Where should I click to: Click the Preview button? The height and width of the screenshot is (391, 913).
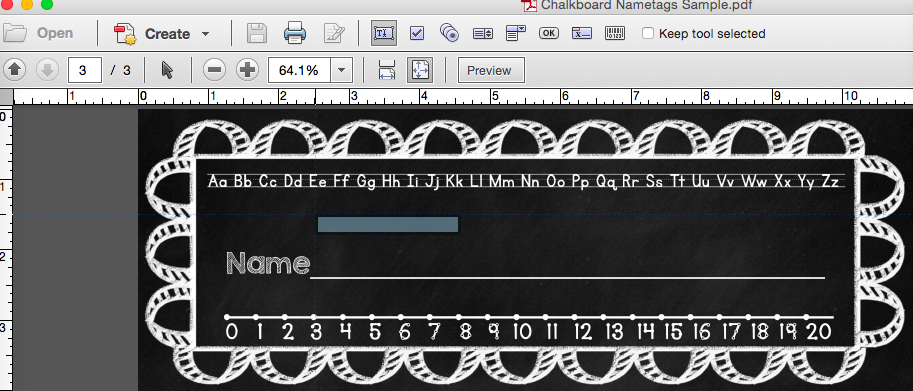491,70
